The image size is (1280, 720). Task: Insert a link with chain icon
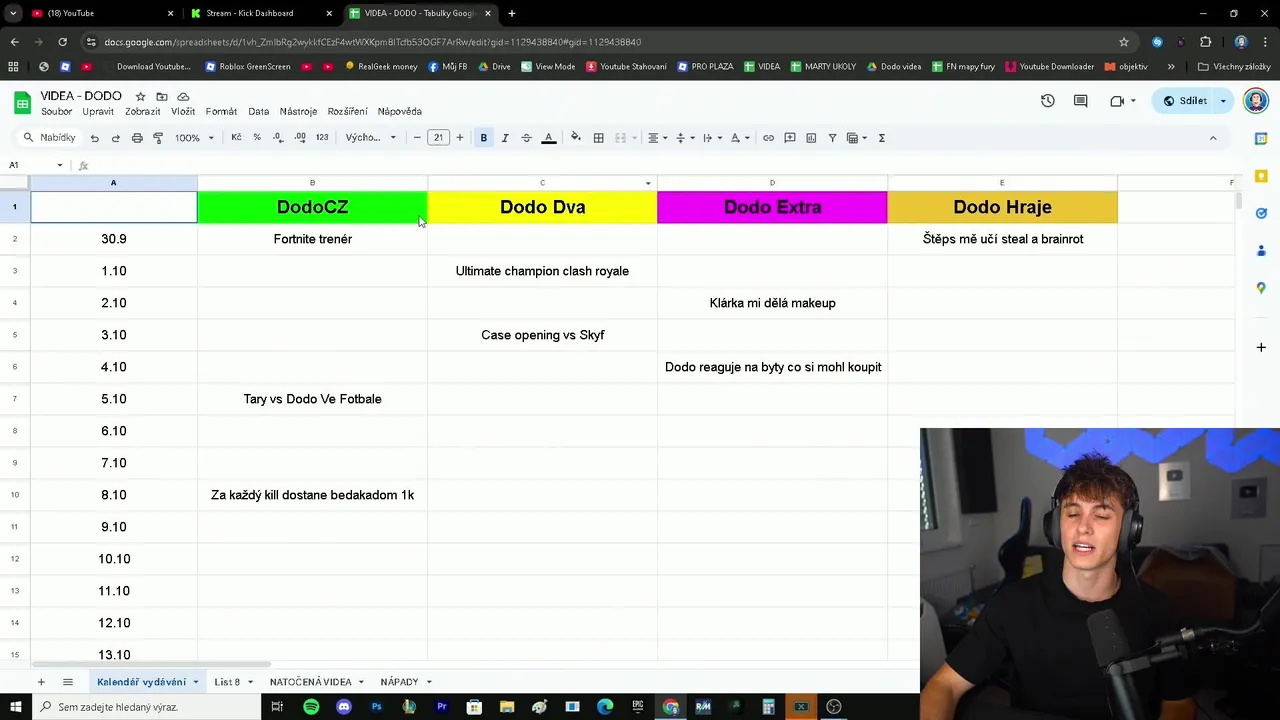click(768, 138)
